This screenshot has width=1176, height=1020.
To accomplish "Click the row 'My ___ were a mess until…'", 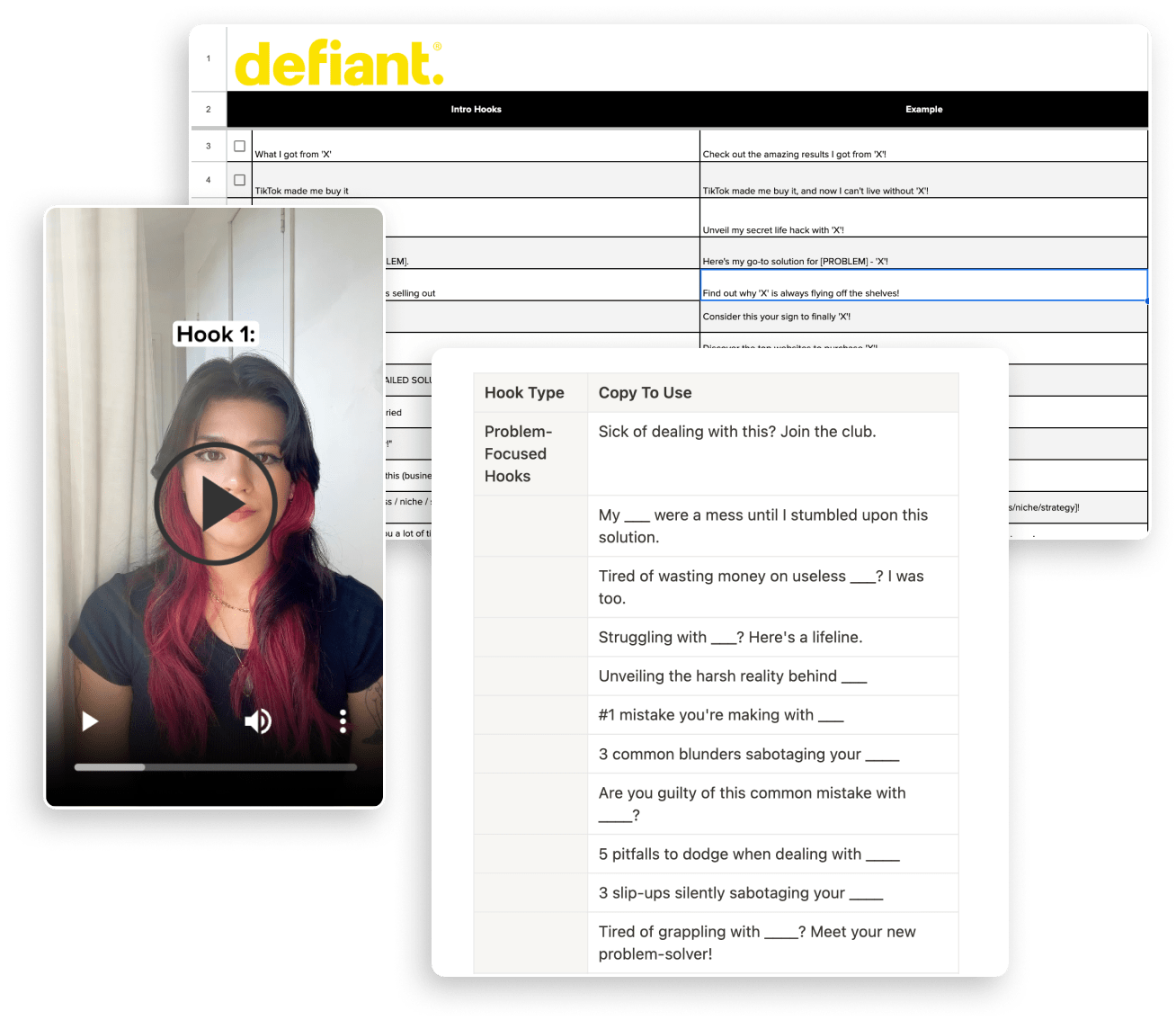I will tap(773, 526).
